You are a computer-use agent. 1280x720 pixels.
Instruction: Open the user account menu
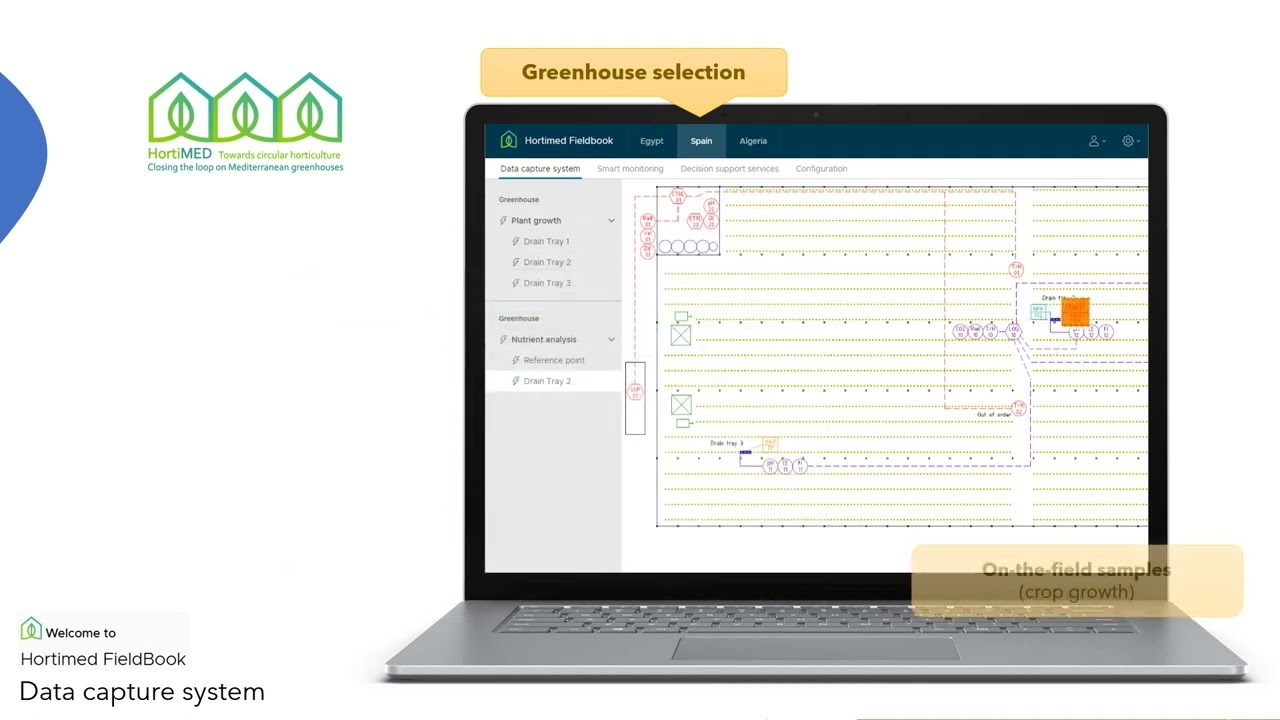point(1096,141)
